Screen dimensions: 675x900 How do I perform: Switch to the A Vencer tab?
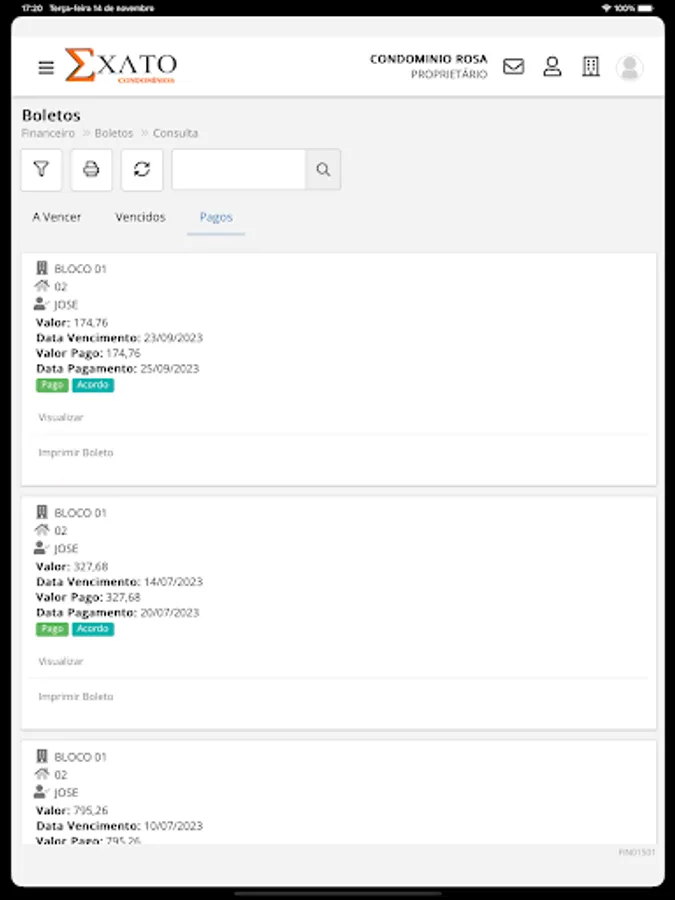coord(56,217)
